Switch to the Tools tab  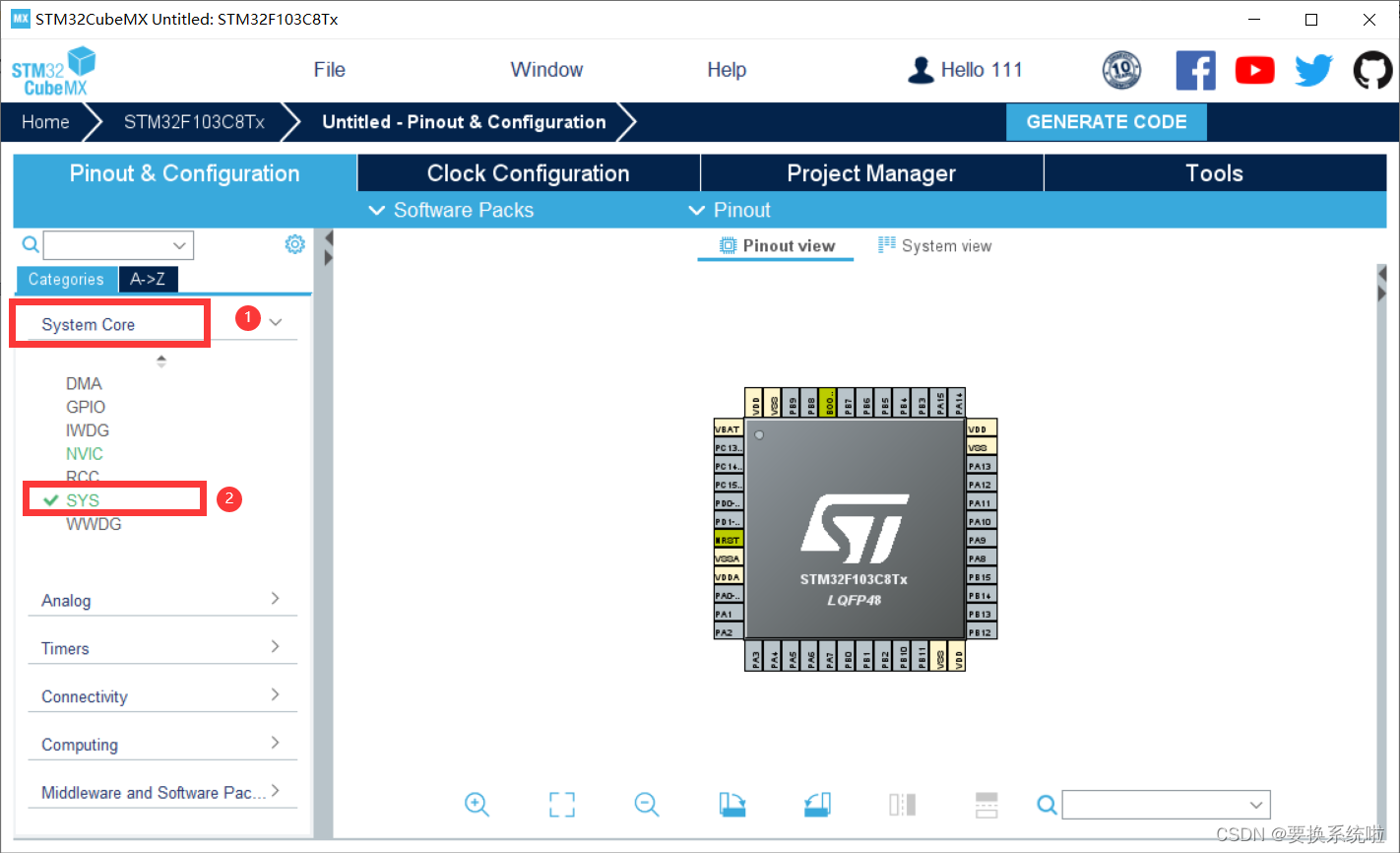point(1215,173)
